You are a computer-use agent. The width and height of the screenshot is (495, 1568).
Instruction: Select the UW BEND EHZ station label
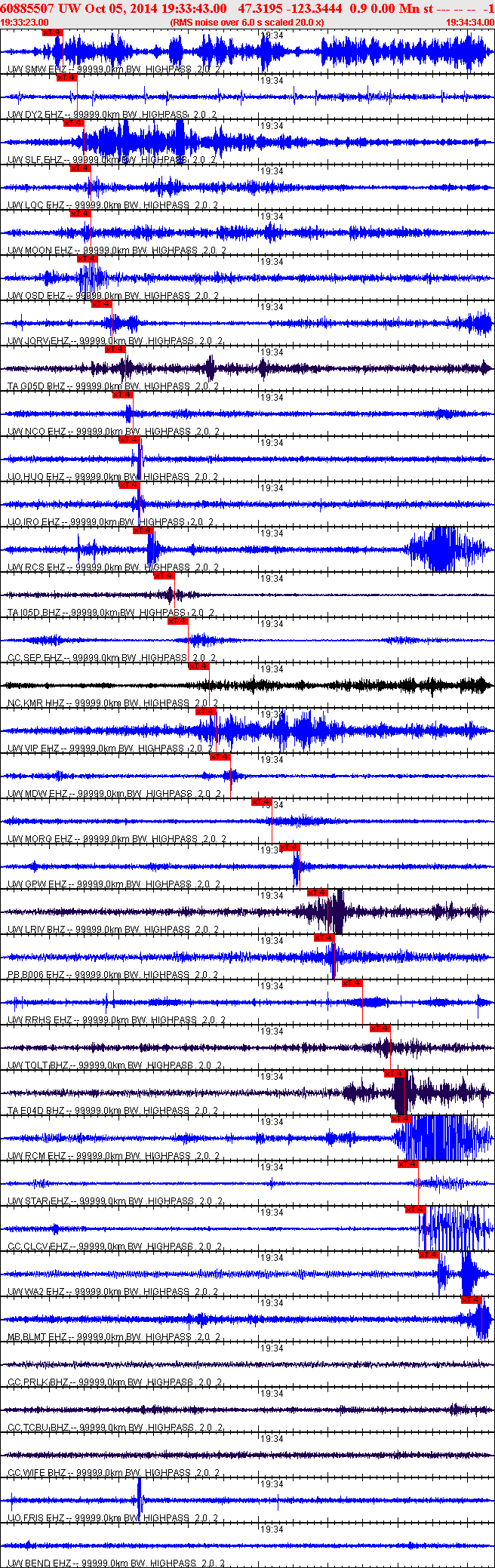click(39, 1563)
